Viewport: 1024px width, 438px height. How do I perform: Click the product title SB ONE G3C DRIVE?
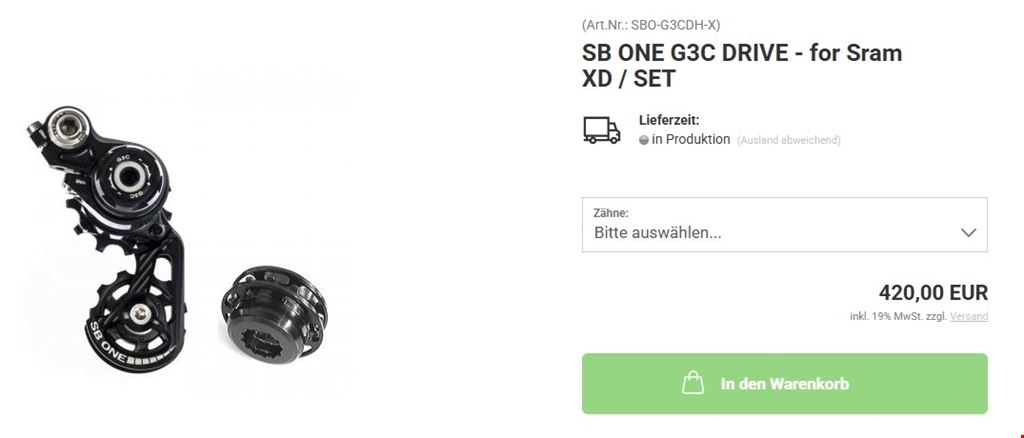pyautogui.click(x=742, y=65)
